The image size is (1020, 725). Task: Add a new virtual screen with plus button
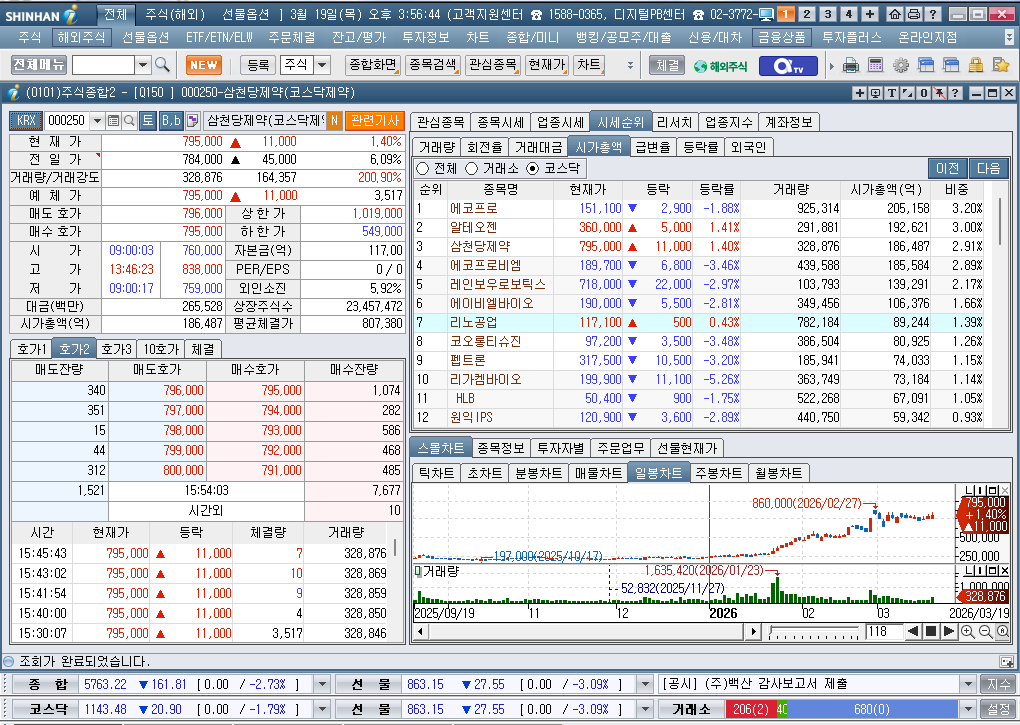point(870,14)
